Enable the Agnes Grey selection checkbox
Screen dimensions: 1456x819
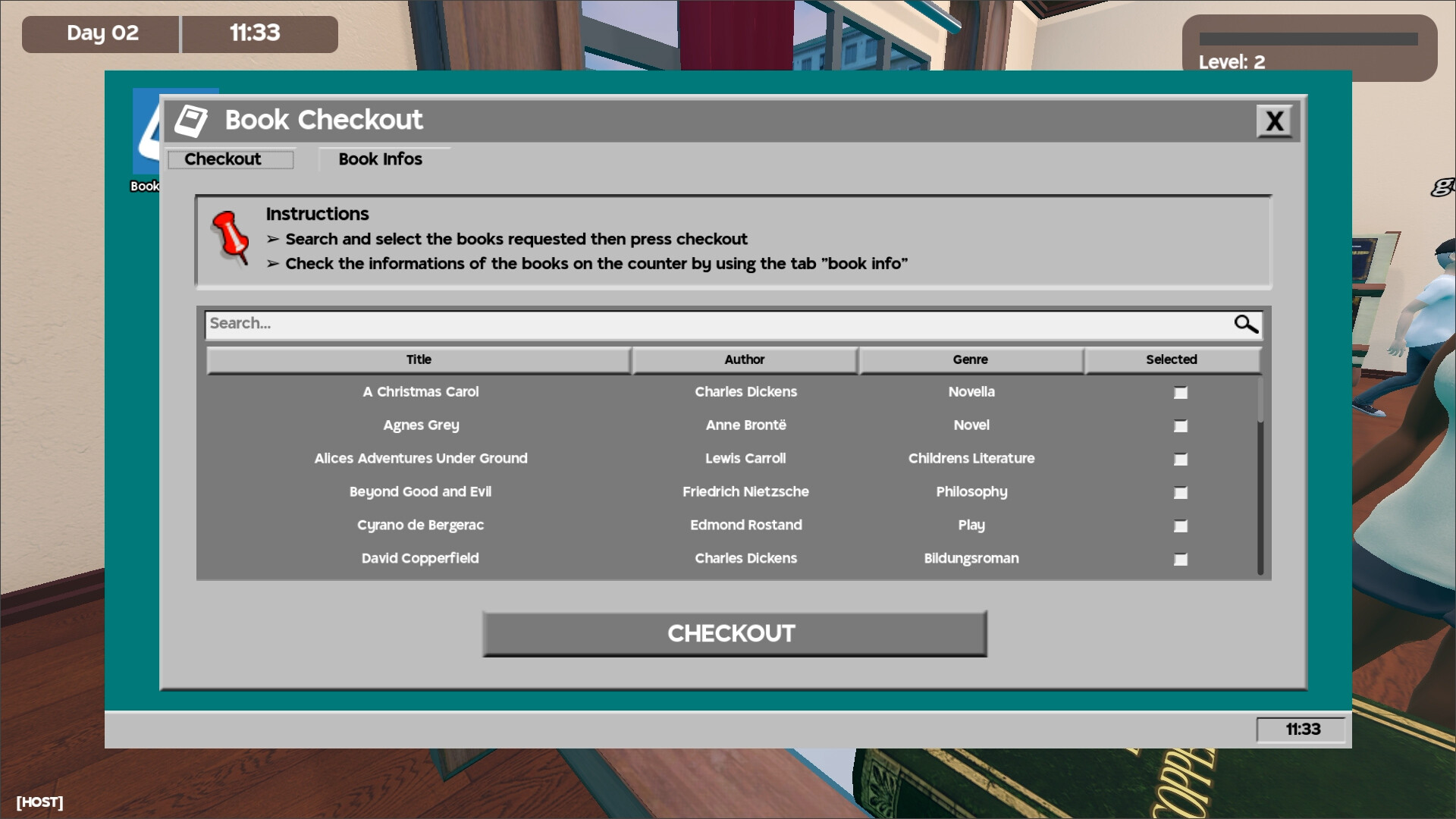tap(1181, 425)
